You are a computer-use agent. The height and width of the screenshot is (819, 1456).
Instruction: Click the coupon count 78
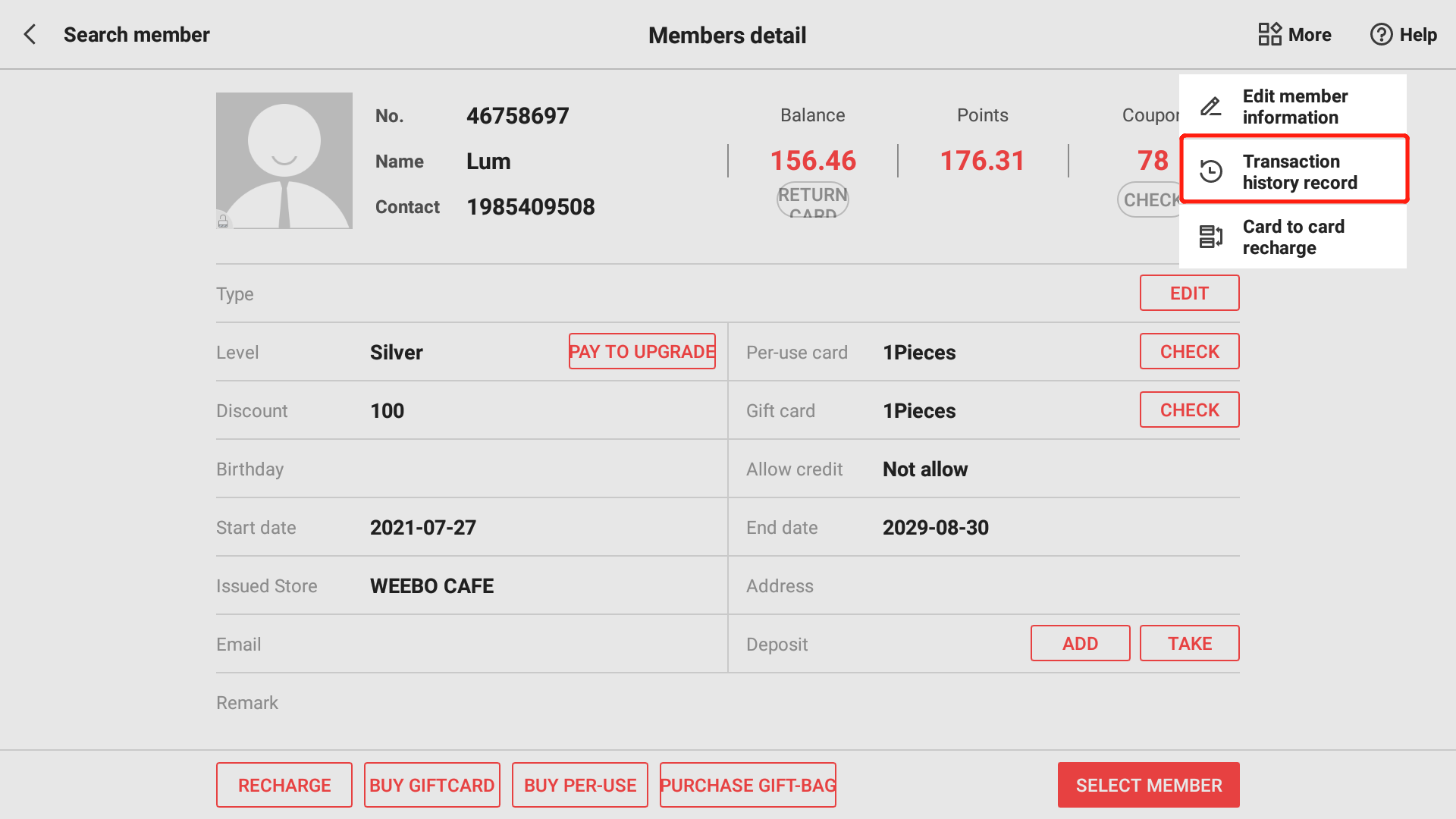click(1153, 160)
